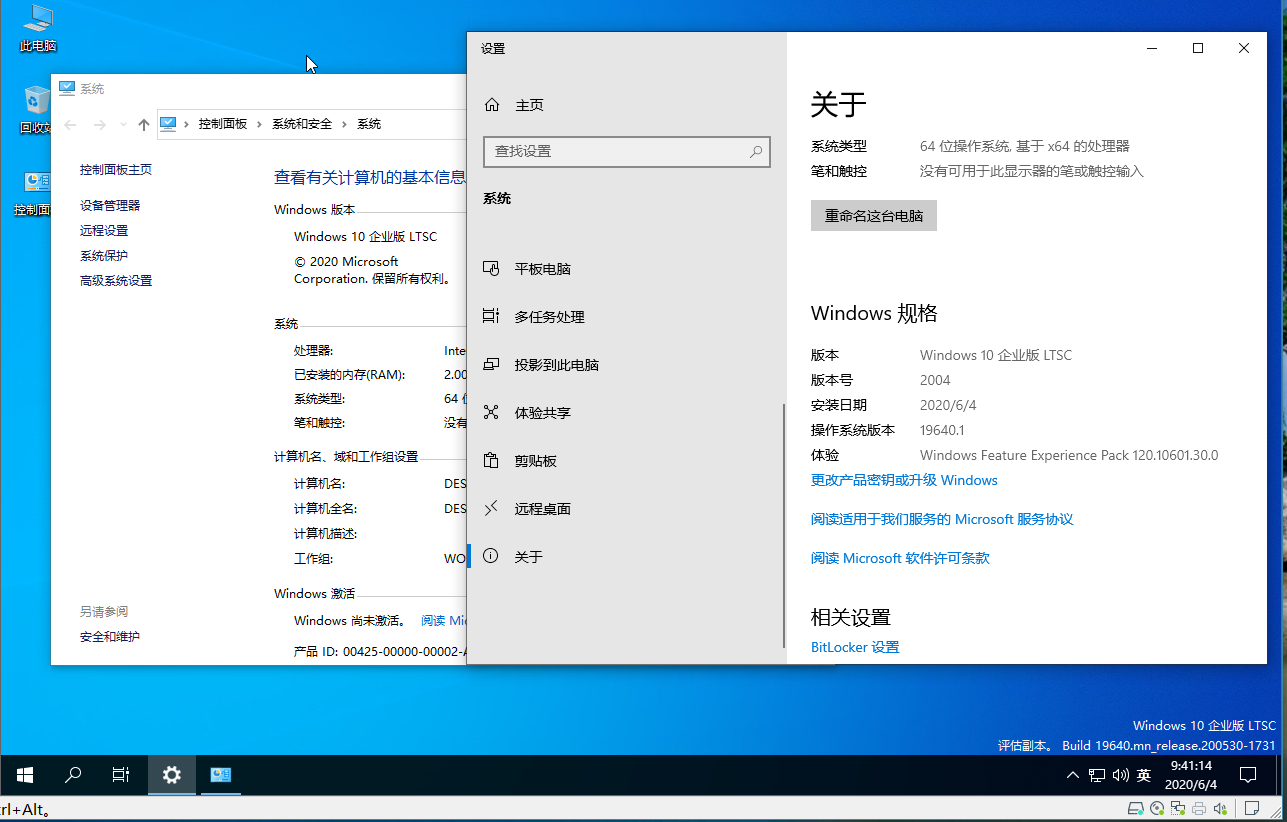Image resolution: width=1287 pixels, height=822 pixels.
Task: Click the Settings gear taskbar button
Action: pos(172,775)
